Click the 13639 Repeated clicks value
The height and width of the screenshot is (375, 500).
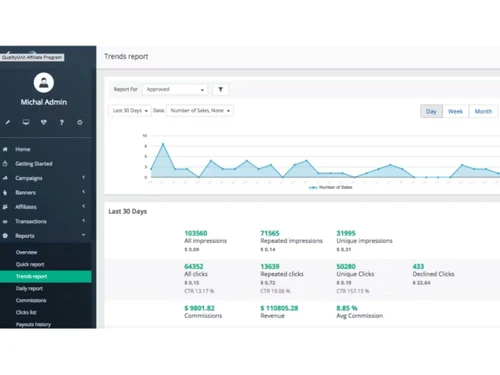pos(270,266)
